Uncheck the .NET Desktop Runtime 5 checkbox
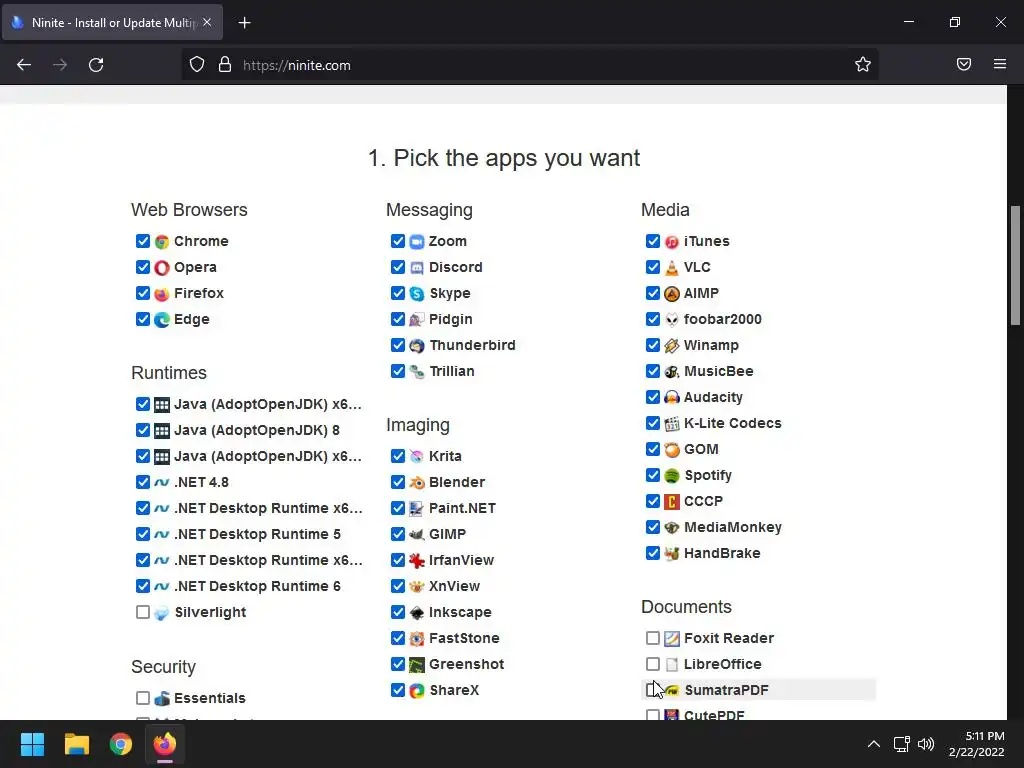1024x768 pixels. tap(143, 534)
